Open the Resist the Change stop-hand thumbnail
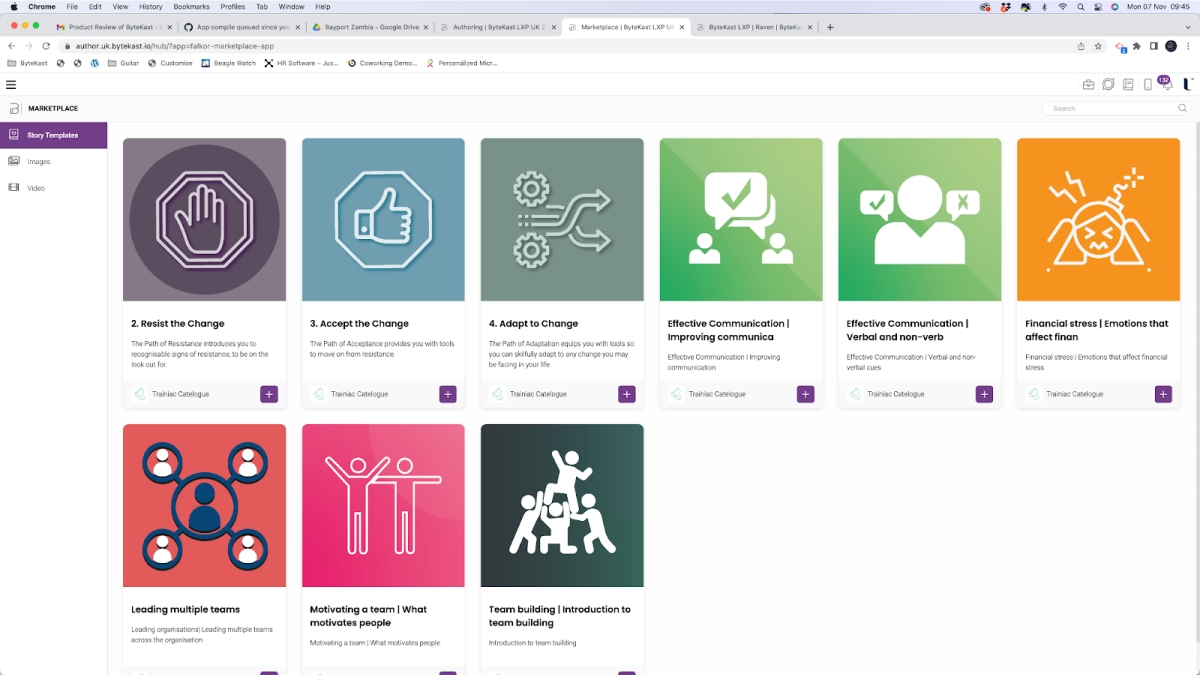The width and height of the screenshot is (1200, 675). click(x=204, y=220)
